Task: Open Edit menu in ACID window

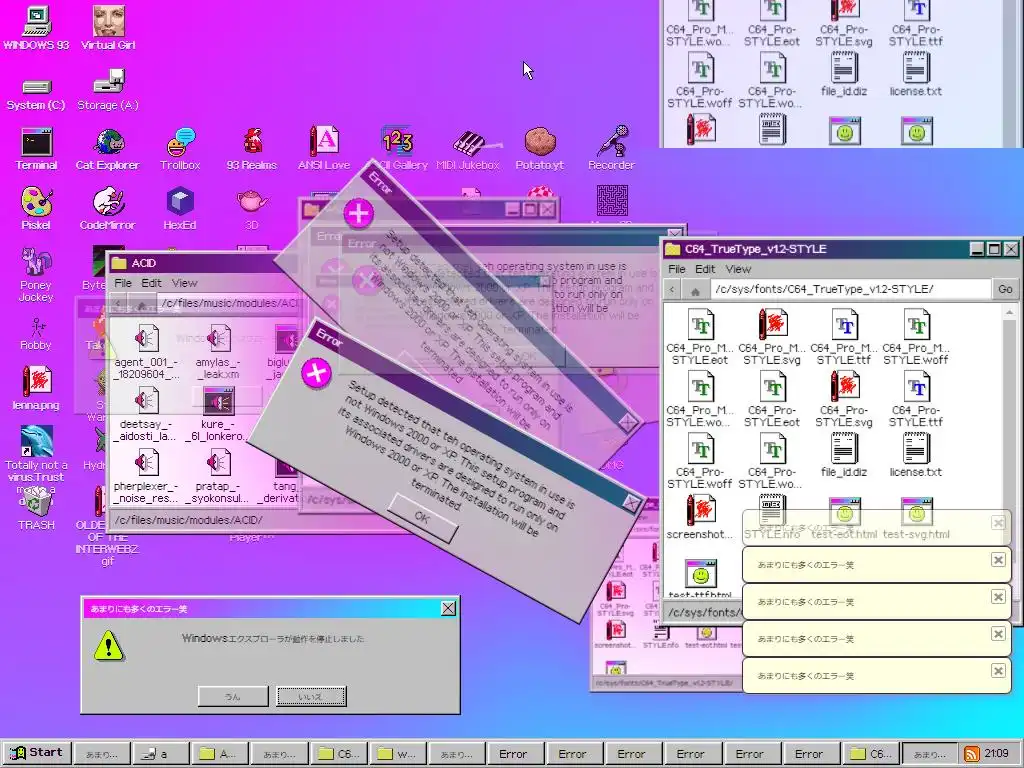Action: 151,283
